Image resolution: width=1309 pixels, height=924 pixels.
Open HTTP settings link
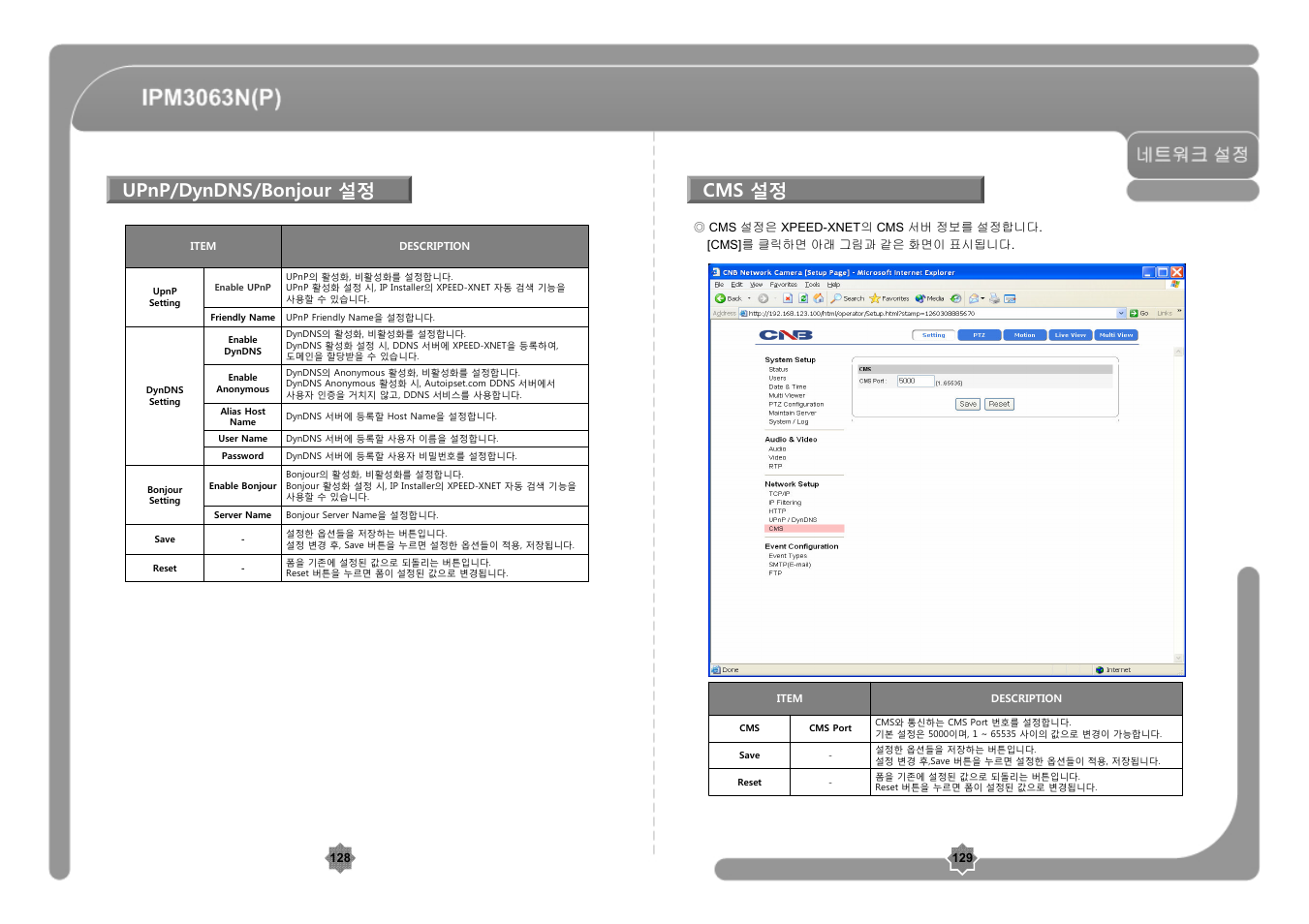[x=777, y=510]
